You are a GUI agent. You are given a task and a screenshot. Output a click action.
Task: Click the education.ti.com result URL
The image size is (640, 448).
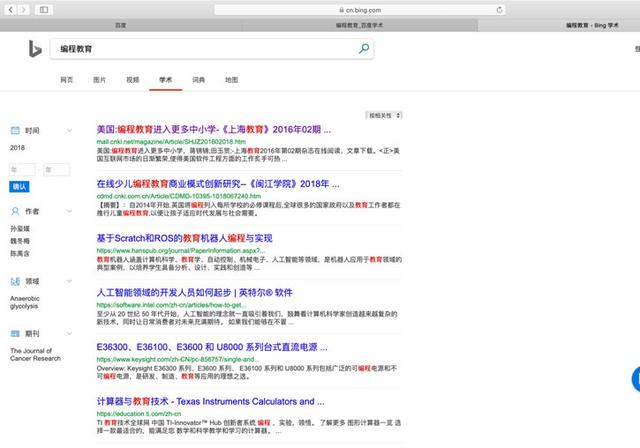point(139,413)
